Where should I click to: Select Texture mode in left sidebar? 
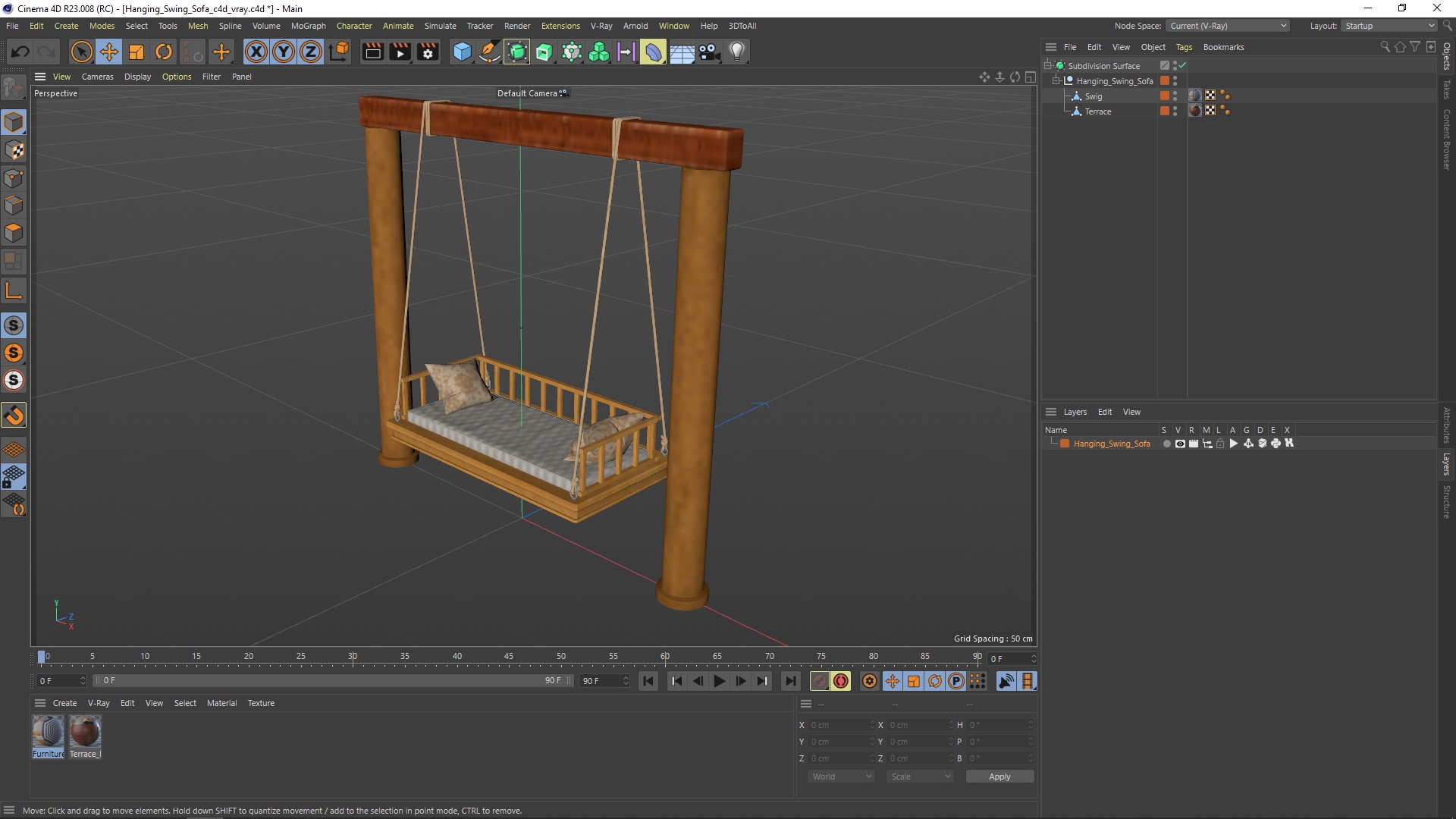point(14,149)
